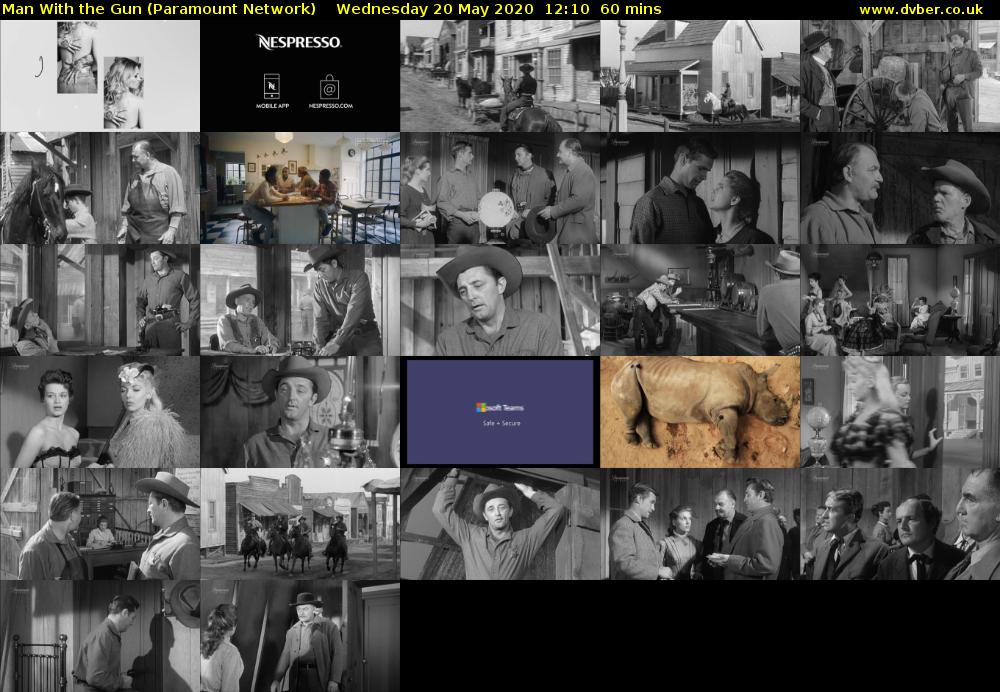Select the frame of man leaning over seated old man
The width and height of the screenshot is (1000, 692).
point(300,300)
